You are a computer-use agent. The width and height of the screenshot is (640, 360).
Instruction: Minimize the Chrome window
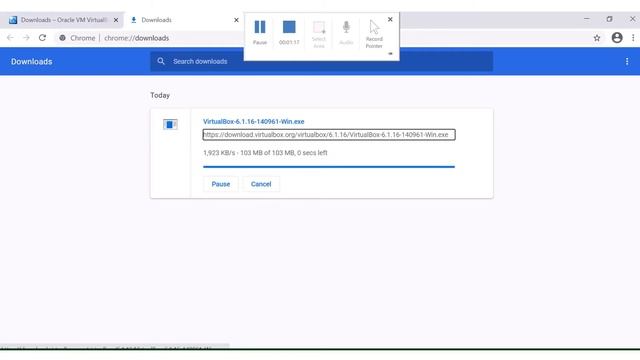(587, 19)
